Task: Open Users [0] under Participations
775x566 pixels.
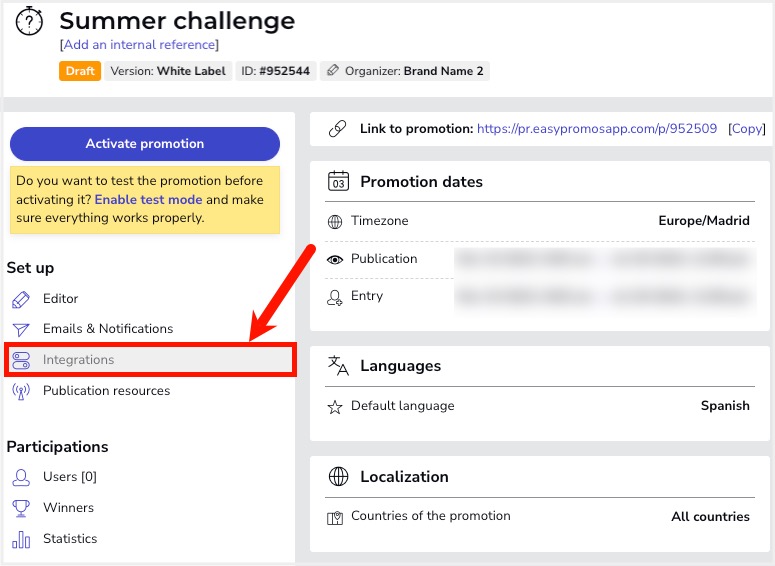Action: click(x=70, y=477)
